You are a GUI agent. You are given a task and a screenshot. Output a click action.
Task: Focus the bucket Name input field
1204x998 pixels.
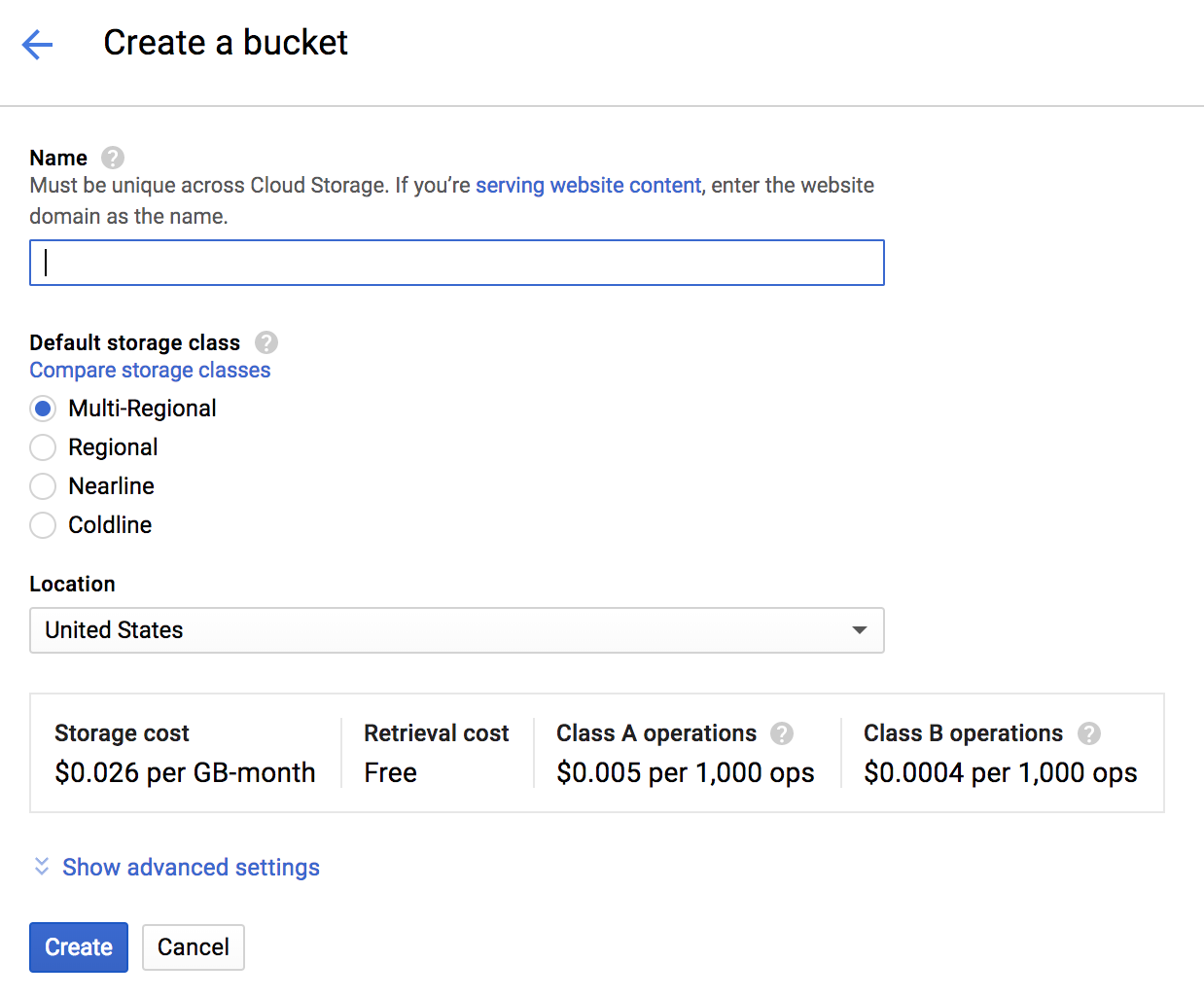[456, 263]
